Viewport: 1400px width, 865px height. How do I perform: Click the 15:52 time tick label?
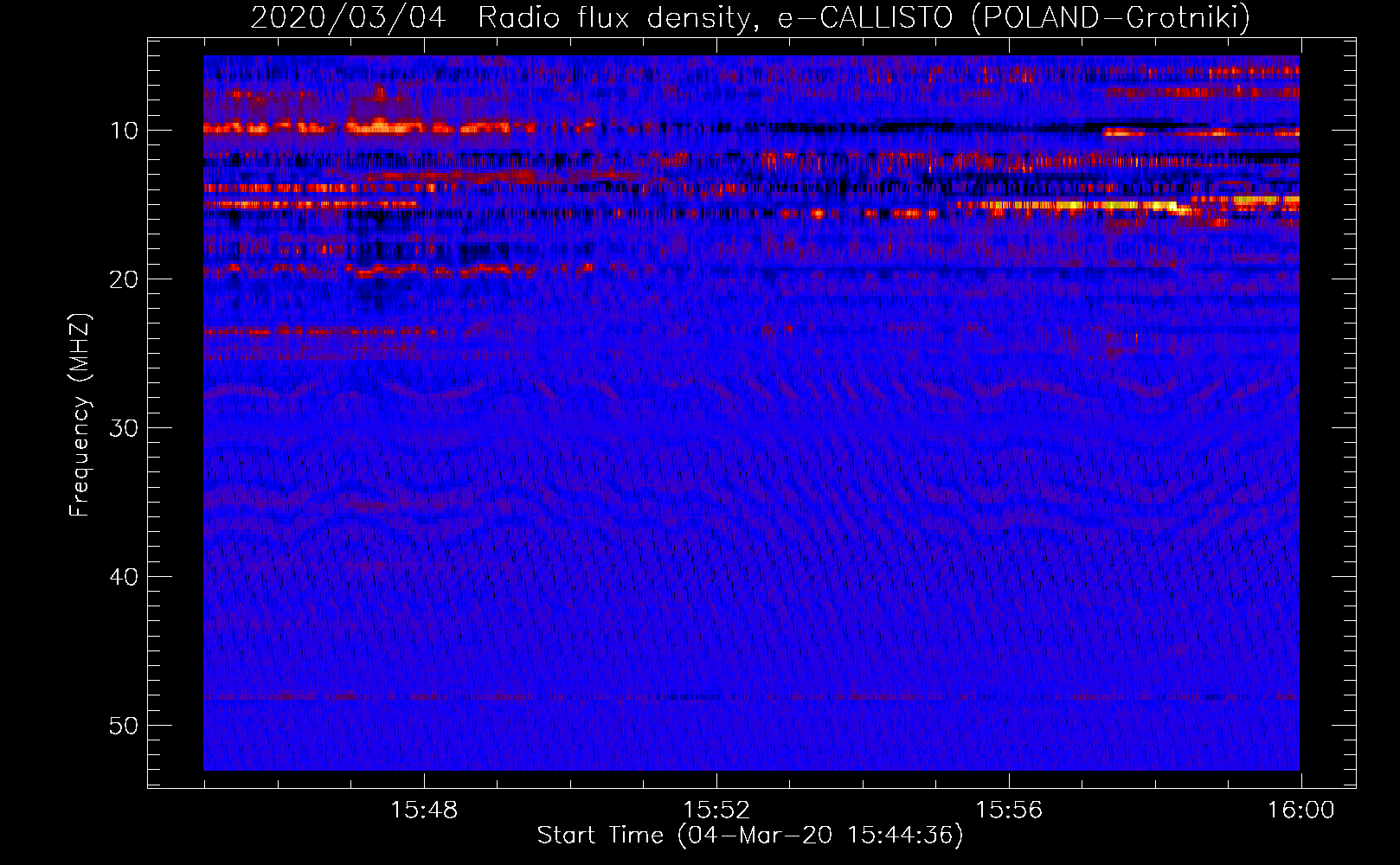pyautogui.click(x=716, y=811)
